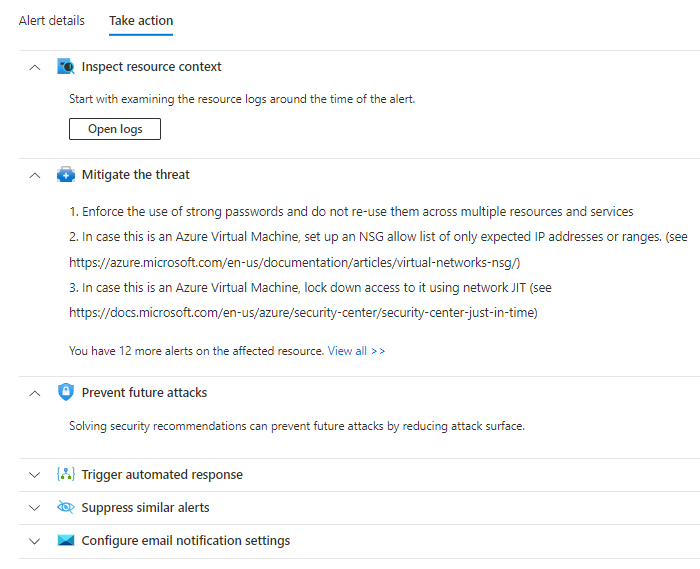Click the Mitigate the threat heading text

[135, 175]
